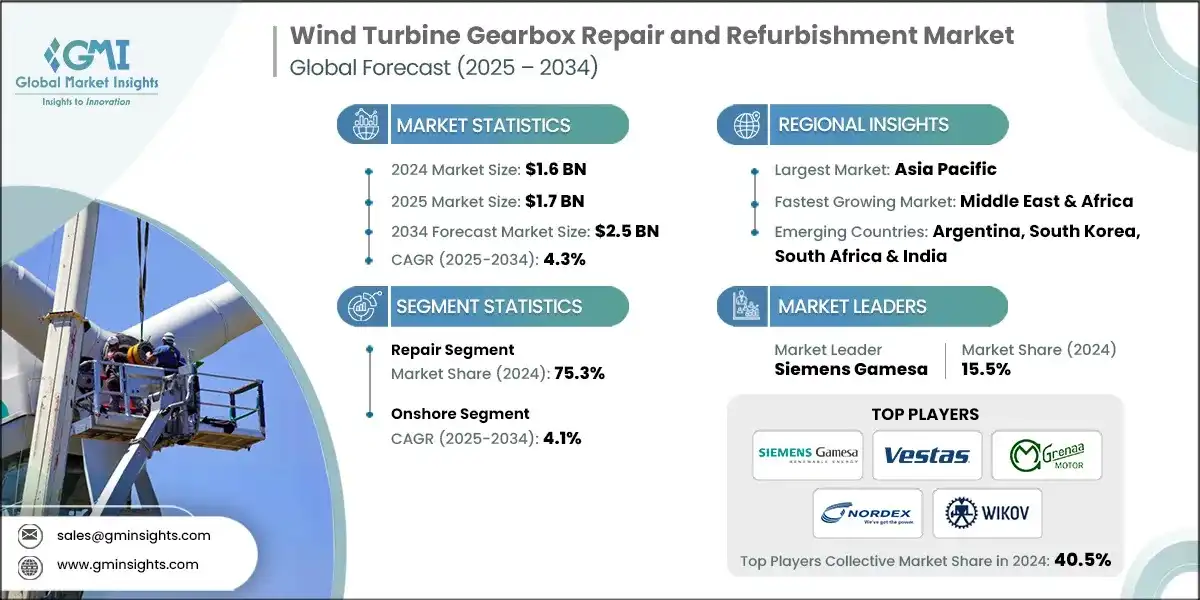This screenshot has height=600, width=1200.
Task: Expand the MARKET STATISTICS section header
Action: point(483,124)
